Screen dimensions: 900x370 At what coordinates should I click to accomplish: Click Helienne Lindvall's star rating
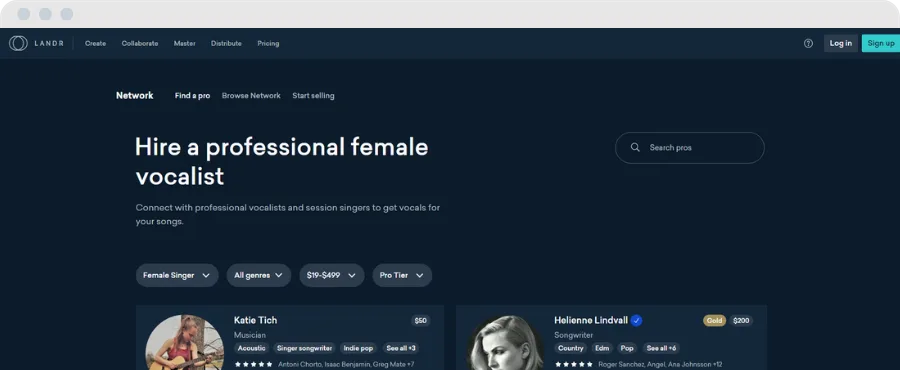click(573, 364)
